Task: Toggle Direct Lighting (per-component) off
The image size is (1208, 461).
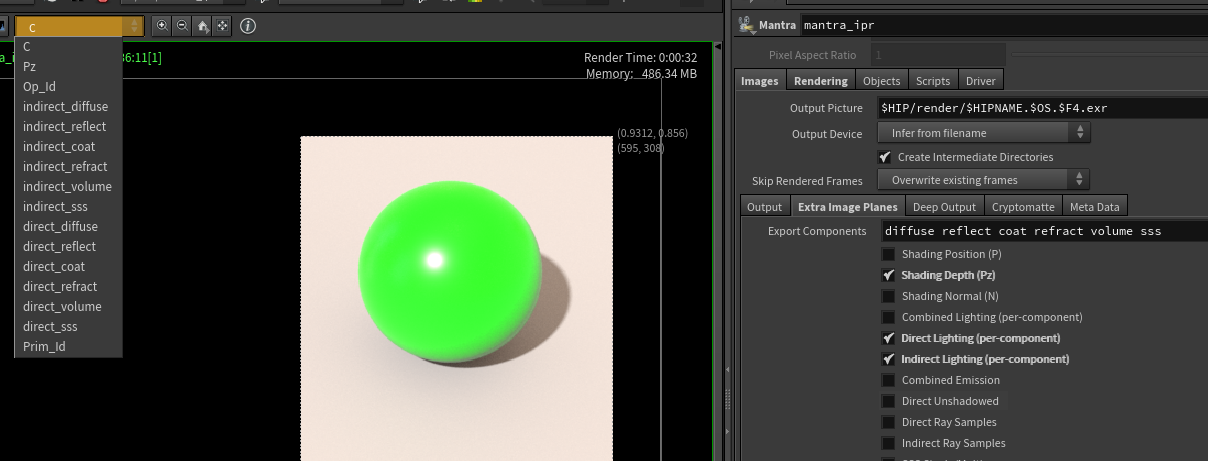Action: tap(888, 338)
